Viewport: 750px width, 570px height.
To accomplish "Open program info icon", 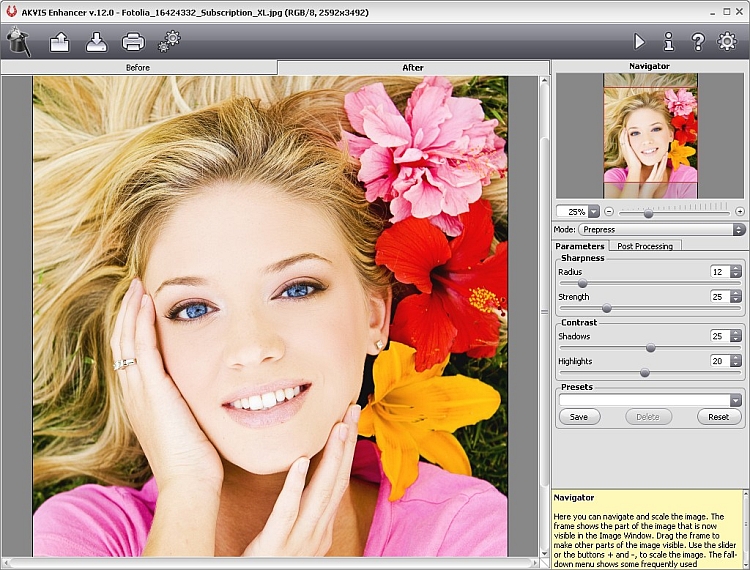I will click(x=669, y=42).
